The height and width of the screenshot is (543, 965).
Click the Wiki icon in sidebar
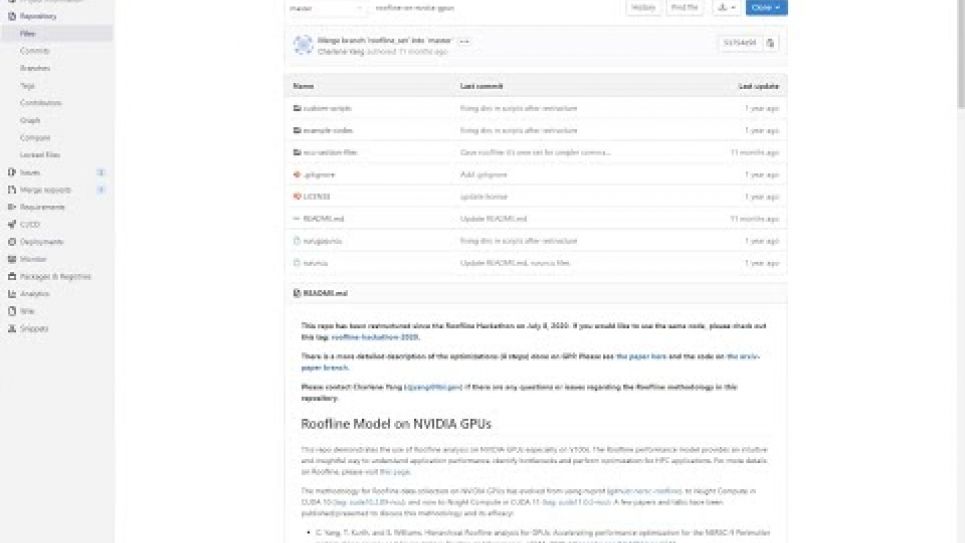coord(12,311)
